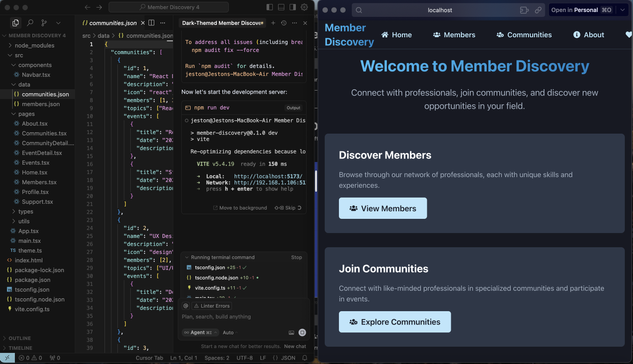Start a new chat with the plus icon
Screen dimensions: 633x364
[273, 23]
